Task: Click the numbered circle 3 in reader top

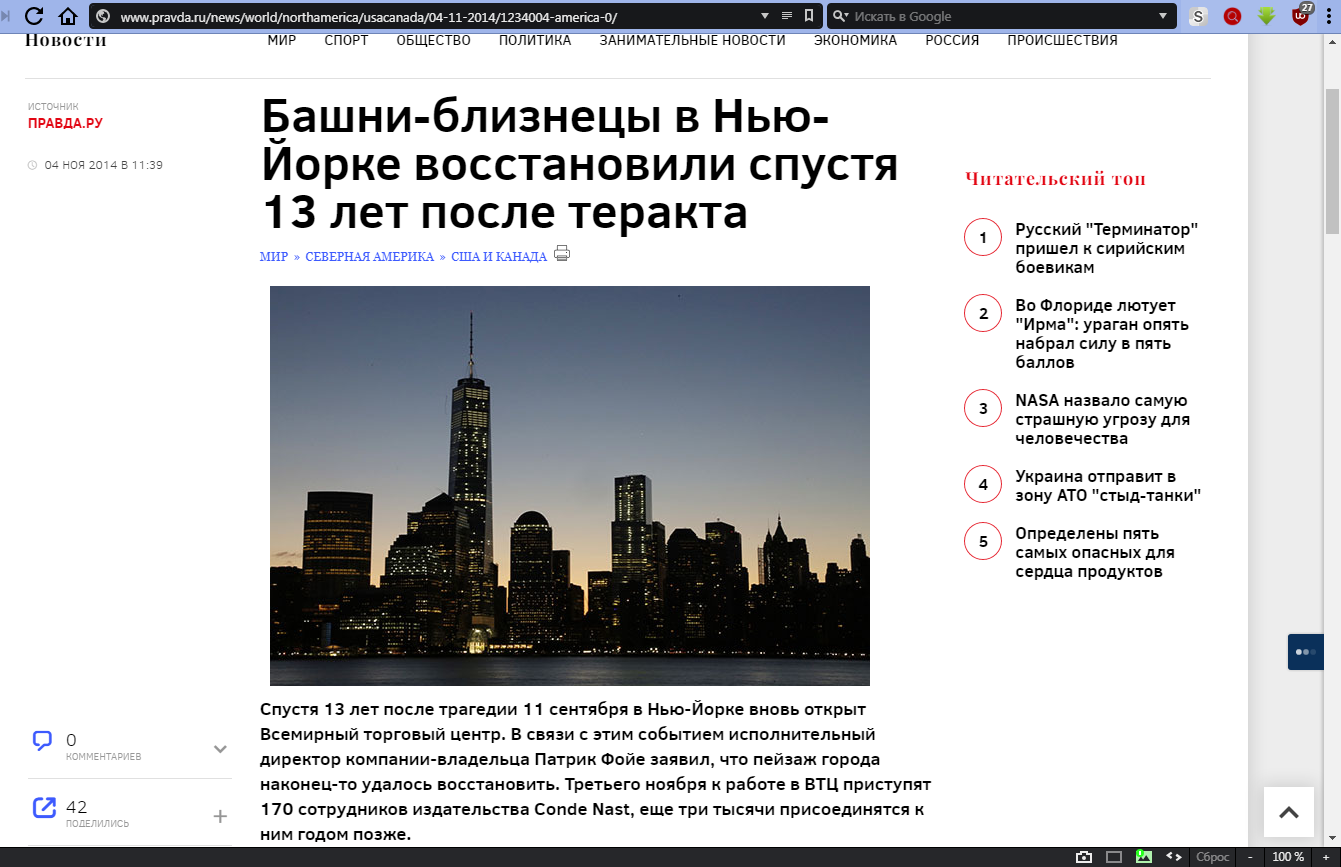Action: pyautogui.click(x=983, y=408)
